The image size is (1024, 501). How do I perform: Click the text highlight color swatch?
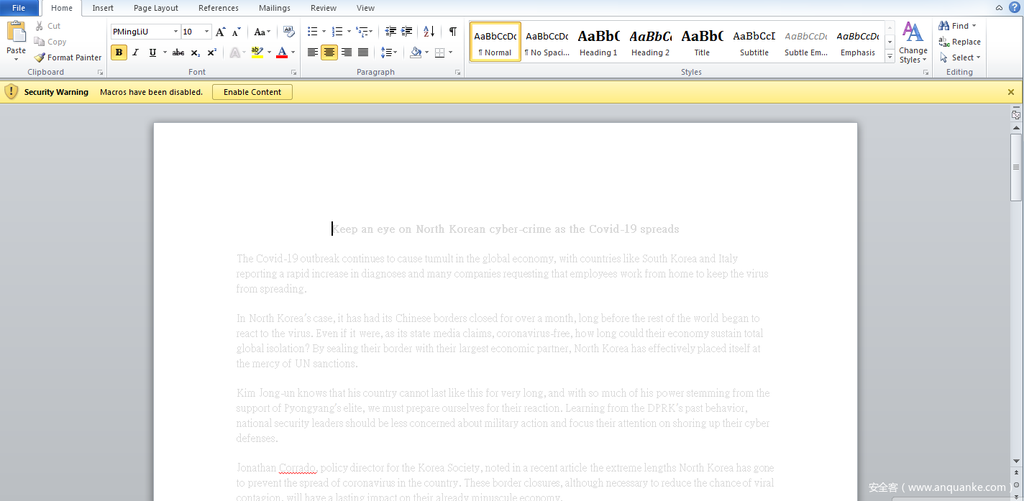click(x=257, y=52)
